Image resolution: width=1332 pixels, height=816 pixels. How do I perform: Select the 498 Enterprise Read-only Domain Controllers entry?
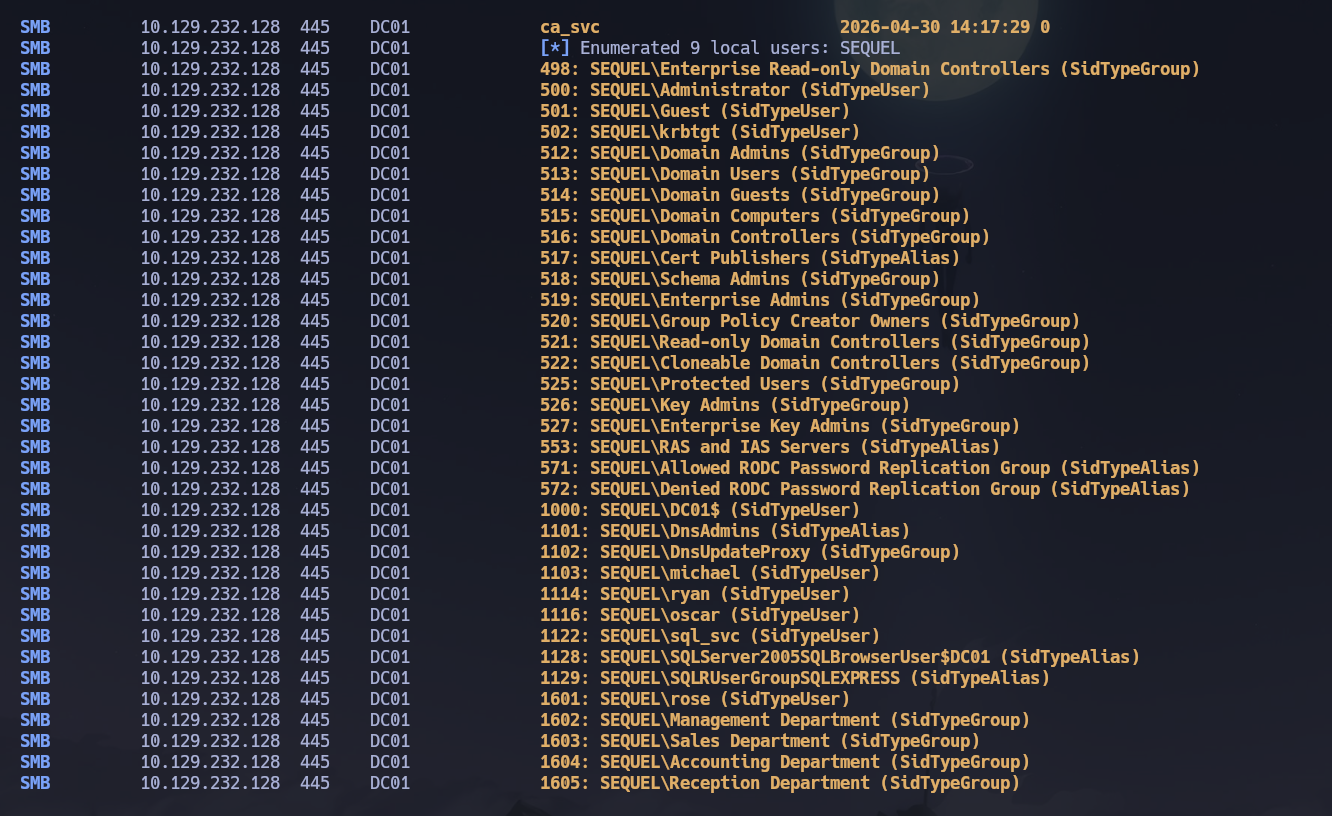pos(870,69)
